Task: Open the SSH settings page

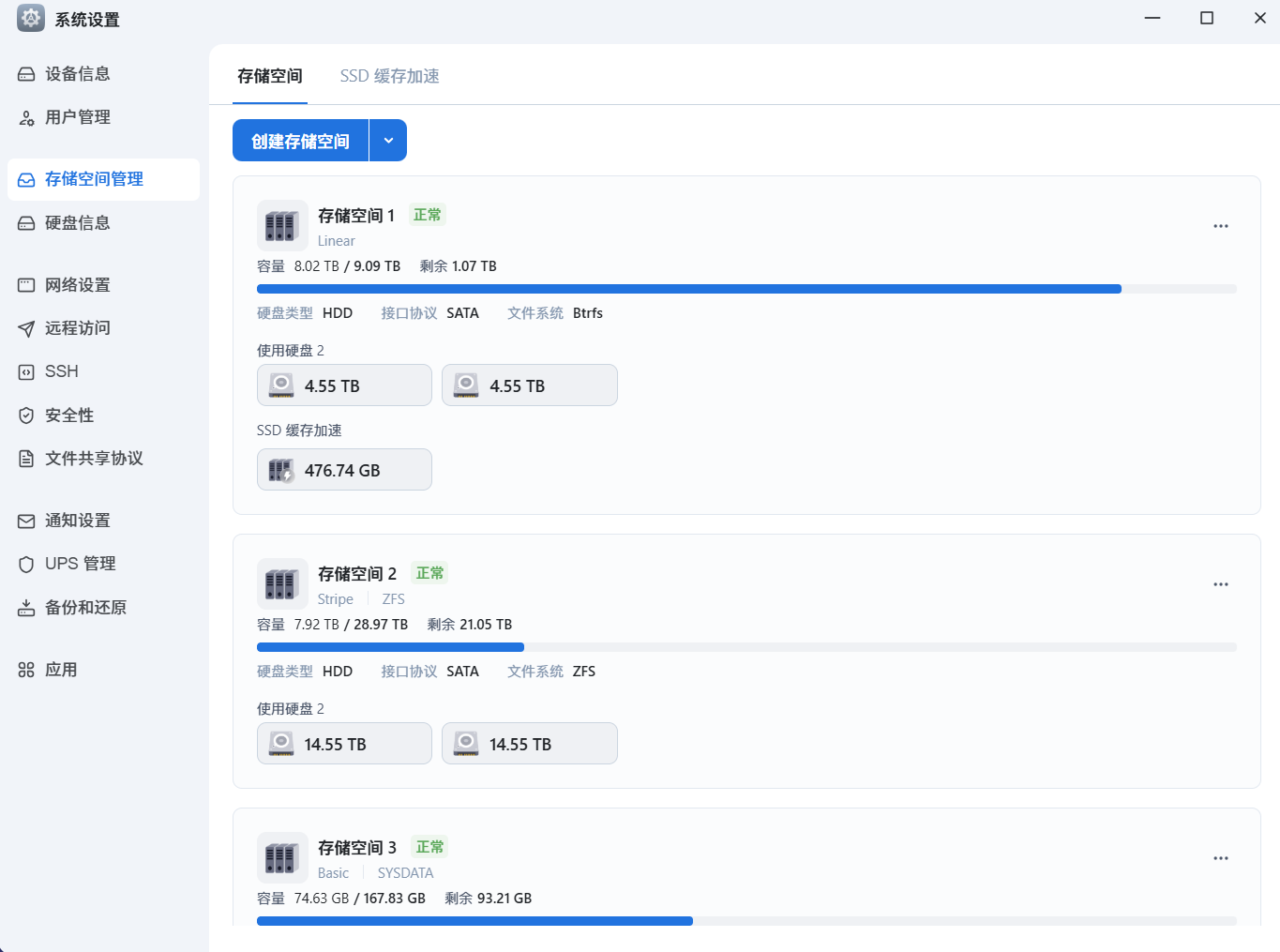Action: [60, 371]
